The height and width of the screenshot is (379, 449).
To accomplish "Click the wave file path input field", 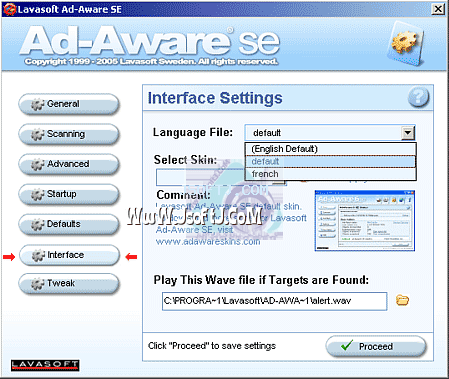I will click(275, 301).
